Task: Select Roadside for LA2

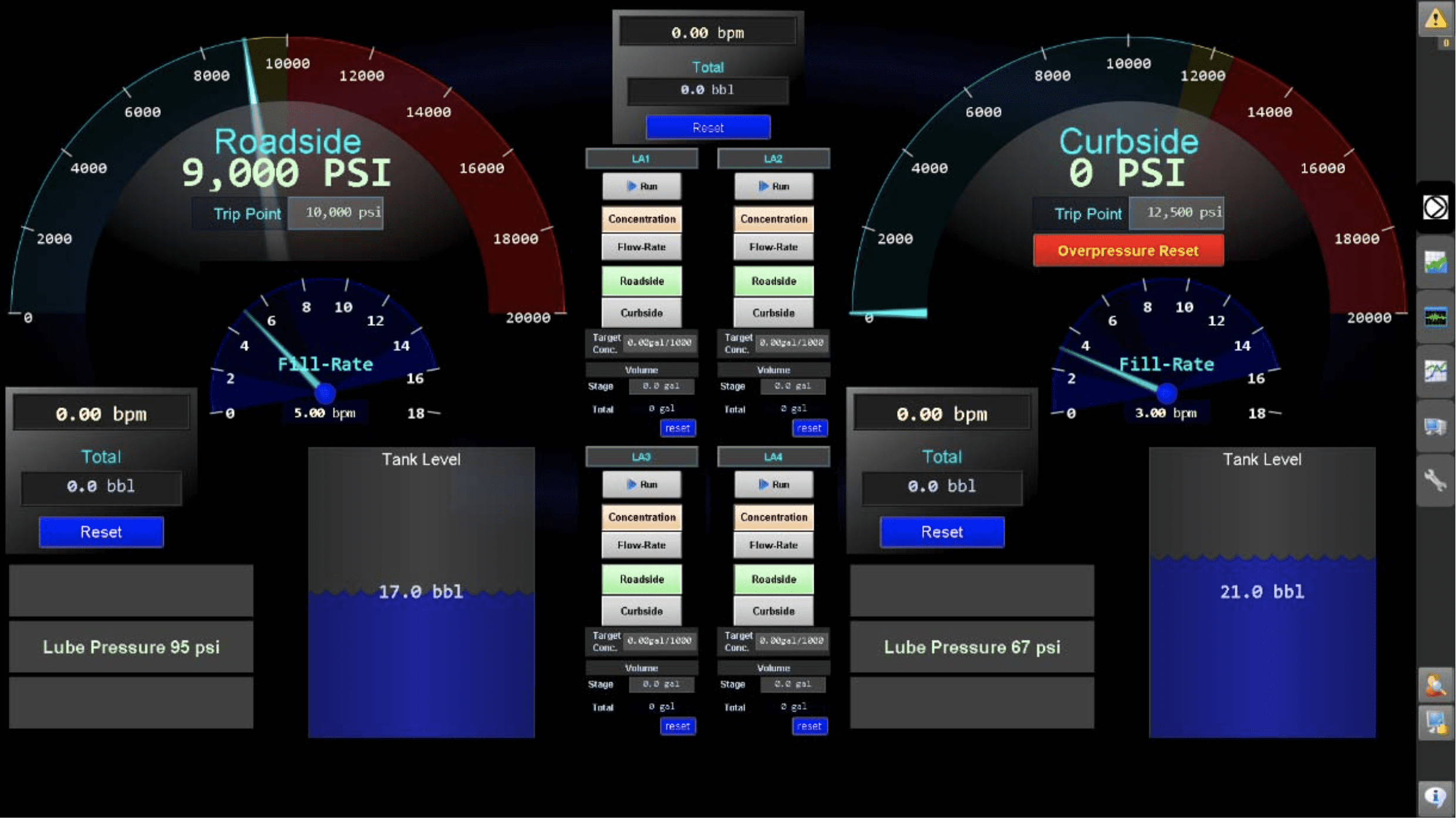Action: pyautogui.click(x=774, y=281)
